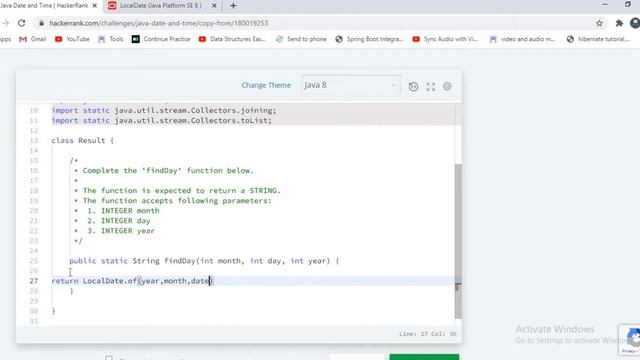640x360 pixels.
Task: Open the Data Structures Eas... bookmark
Action: 232,39
